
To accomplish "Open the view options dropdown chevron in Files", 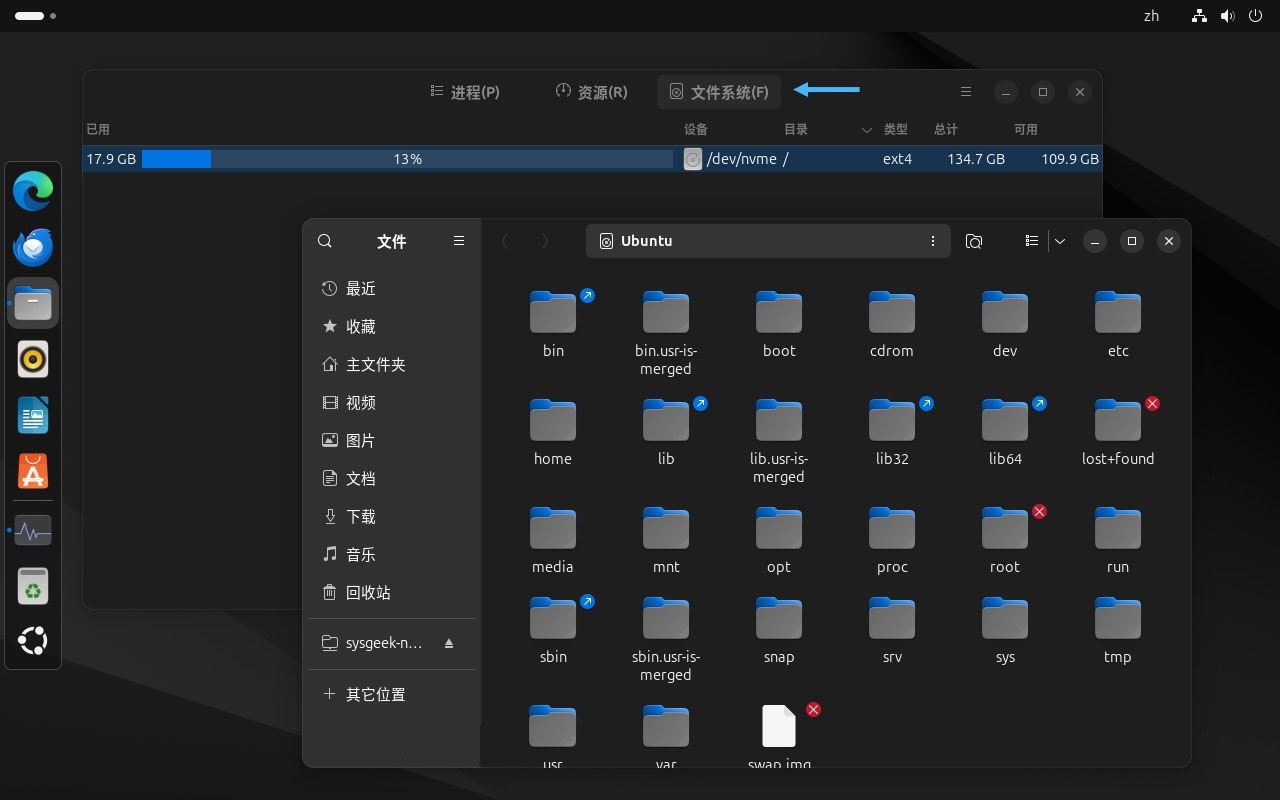I will pyautogui.click(x=1059, y=240).
